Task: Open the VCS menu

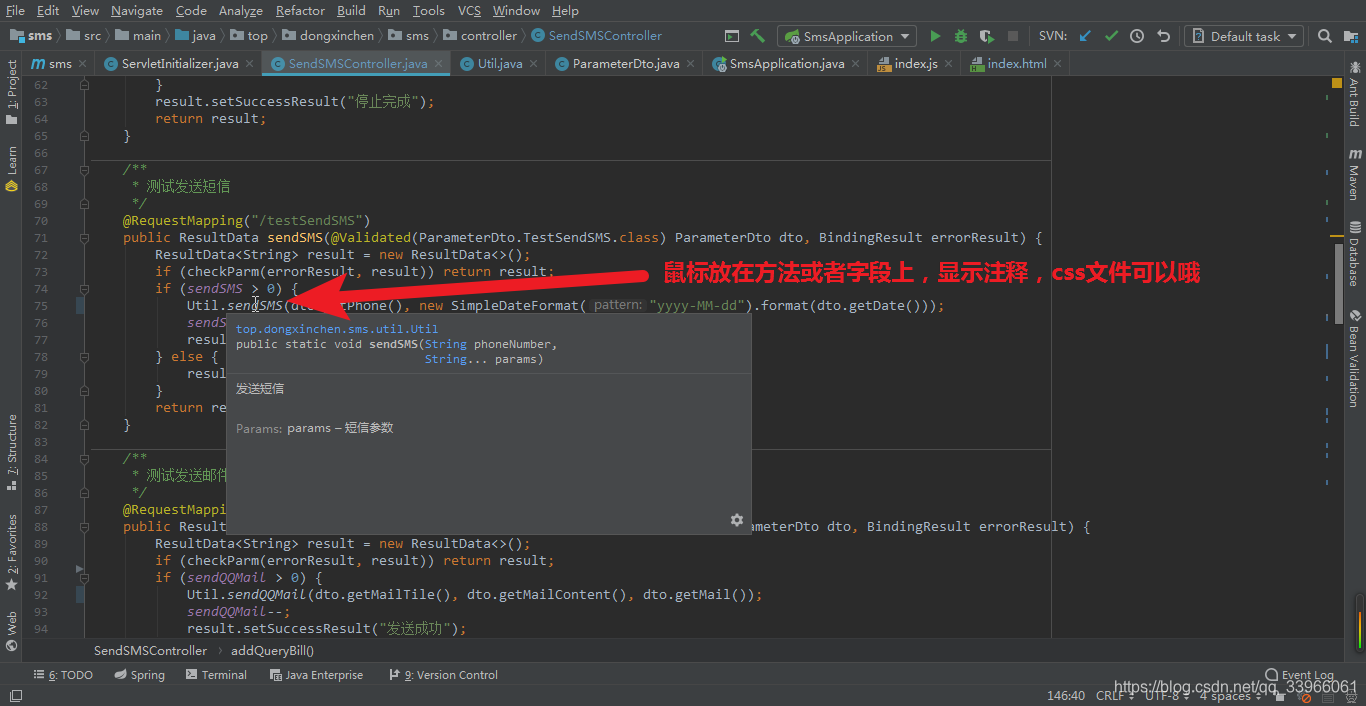Action: coord(469,10)
